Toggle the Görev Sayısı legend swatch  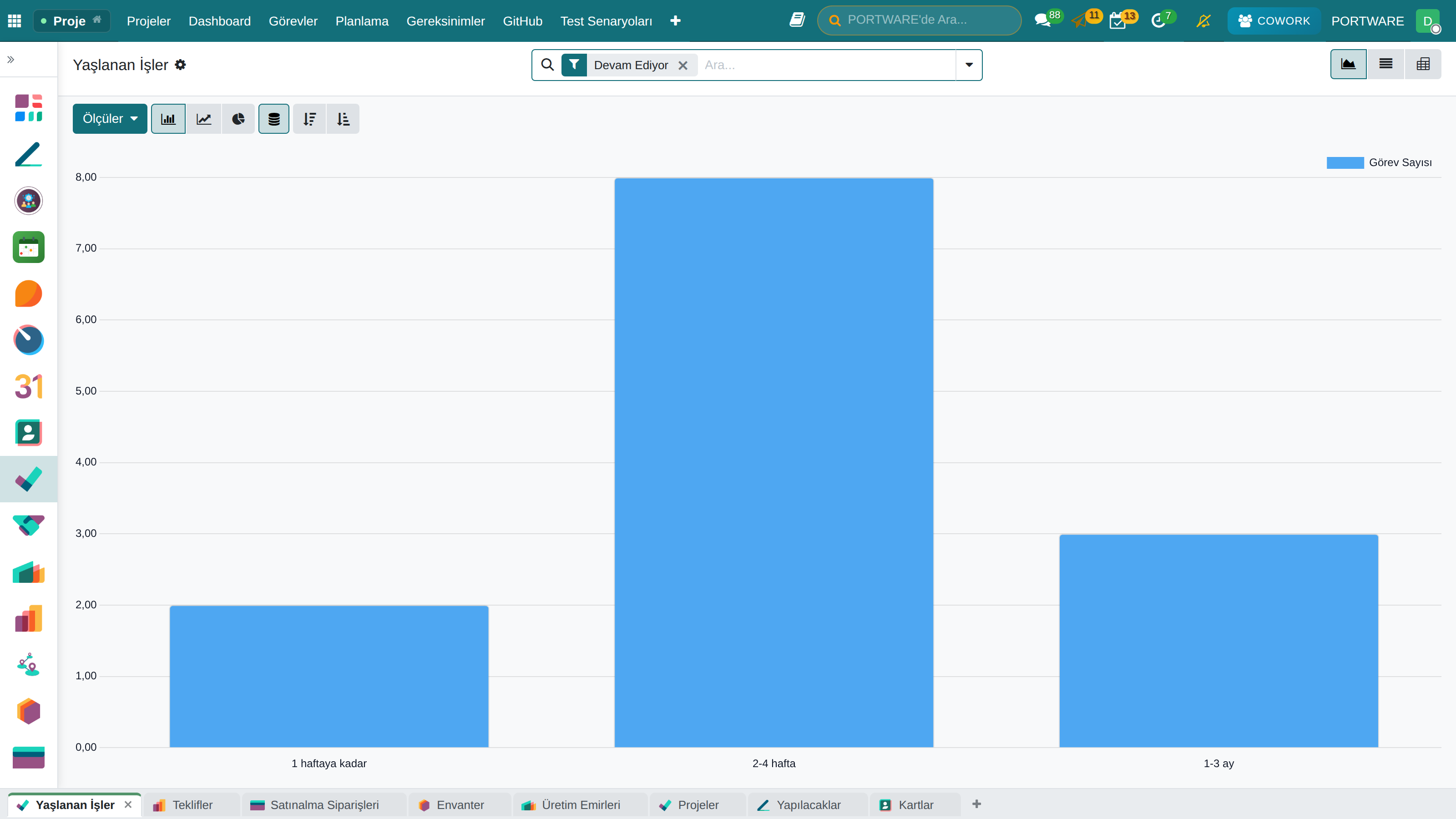point(1345,163)
